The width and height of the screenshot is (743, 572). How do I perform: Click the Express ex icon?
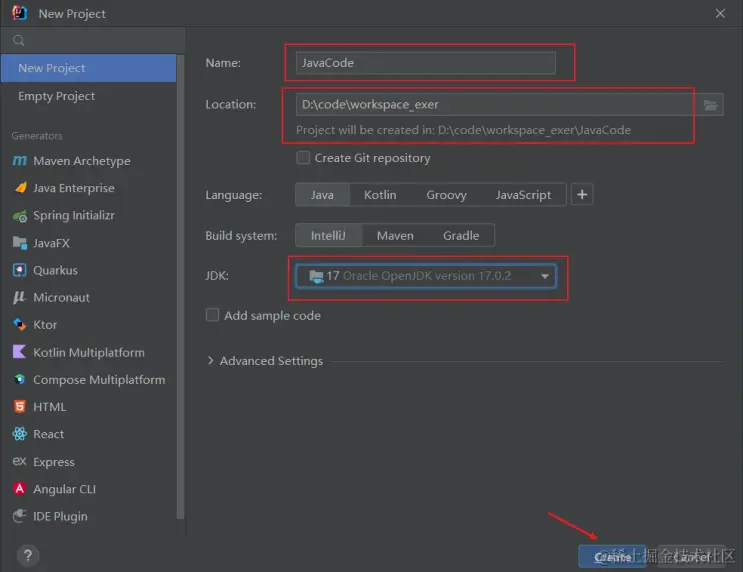(x=19, y=462)
